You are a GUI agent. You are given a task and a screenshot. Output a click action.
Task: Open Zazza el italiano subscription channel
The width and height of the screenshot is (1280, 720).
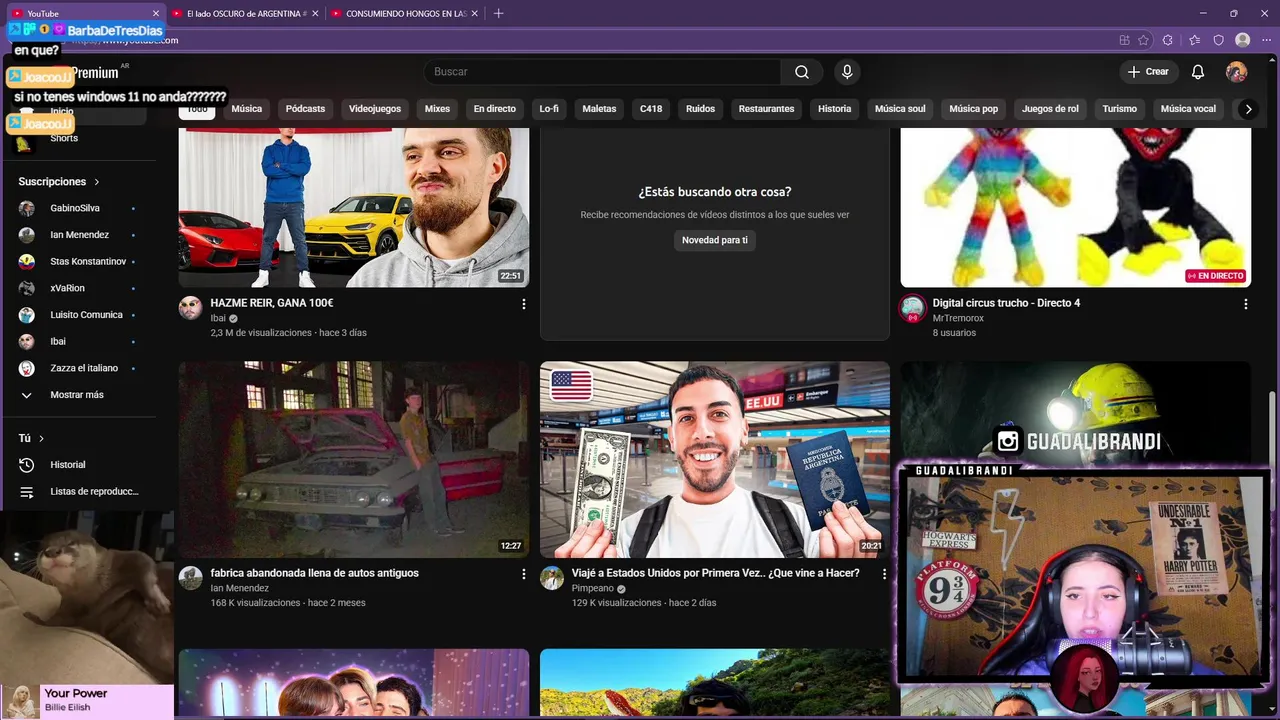(83, 368)
